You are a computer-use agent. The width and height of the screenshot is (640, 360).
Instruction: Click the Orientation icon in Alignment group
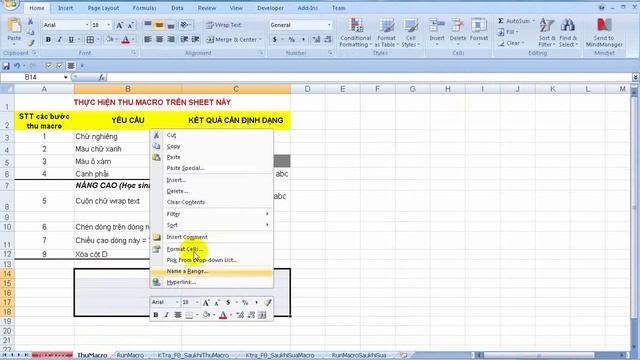184,25
